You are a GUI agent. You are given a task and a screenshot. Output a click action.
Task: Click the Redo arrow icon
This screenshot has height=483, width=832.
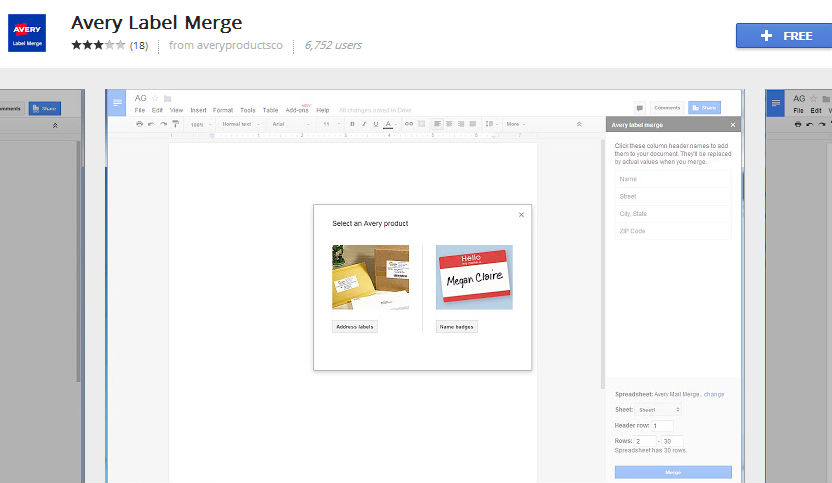click(163, 124)
